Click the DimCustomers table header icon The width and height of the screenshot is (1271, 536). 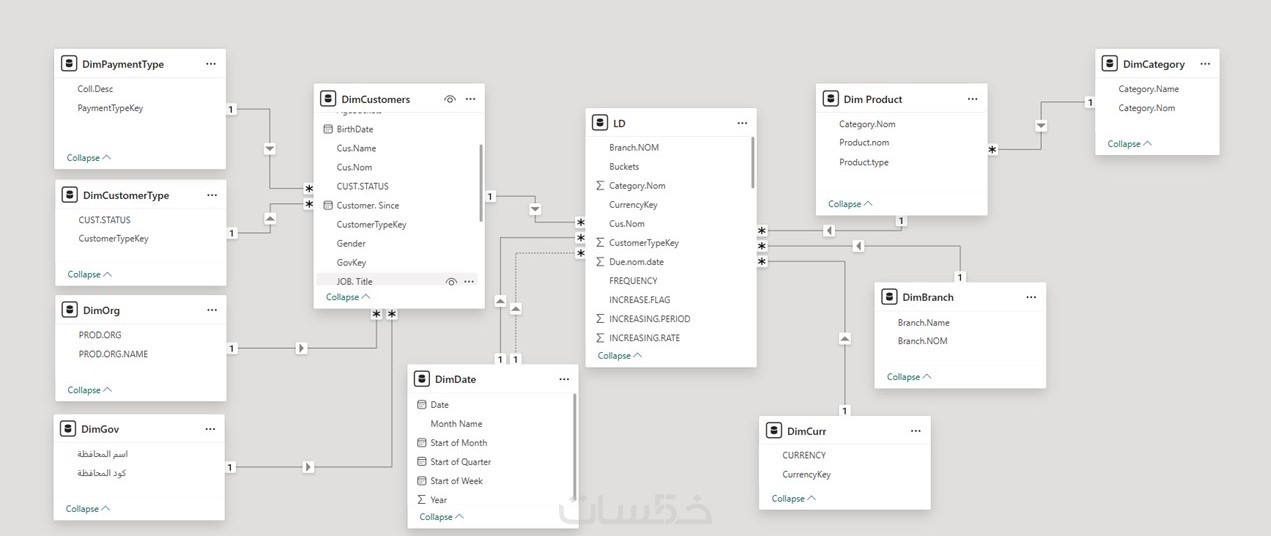[x=328, y=99]
